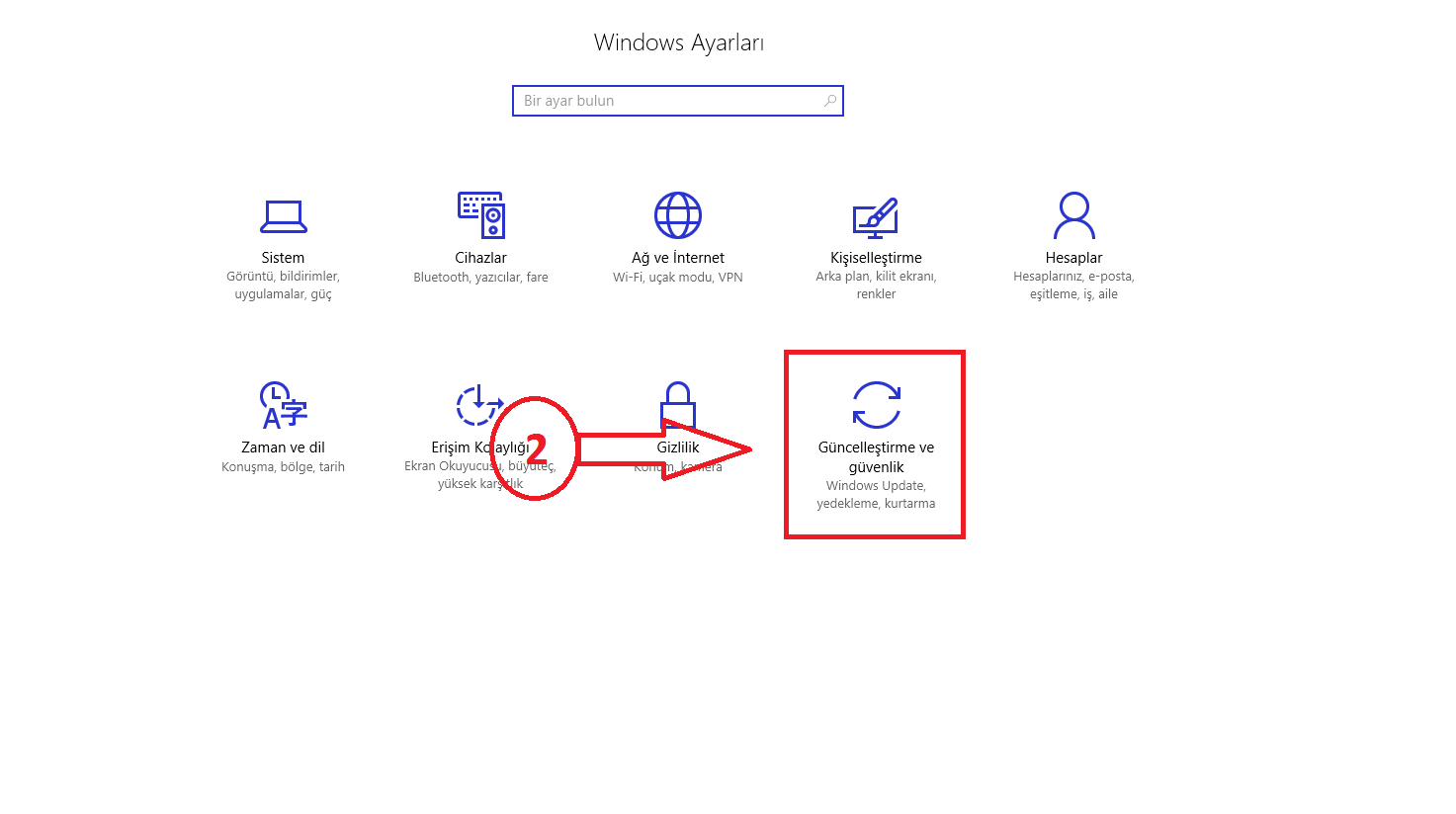Open the Gizlilik padlock icon
The height and width of the screenshot is (814, 1456).
click(678, 405)
